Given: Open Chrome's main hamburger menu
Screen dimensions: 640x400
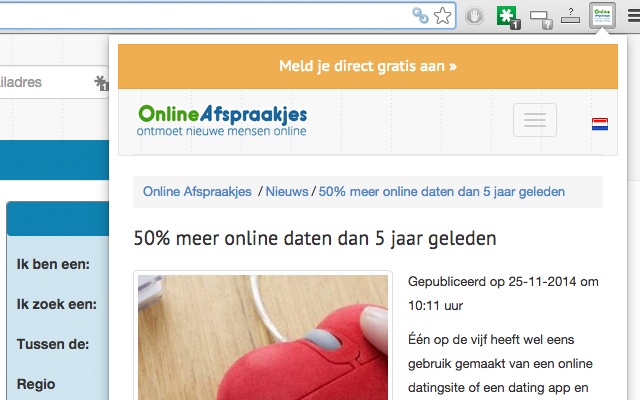Looking at the screenshot, I should pos(634,16).
